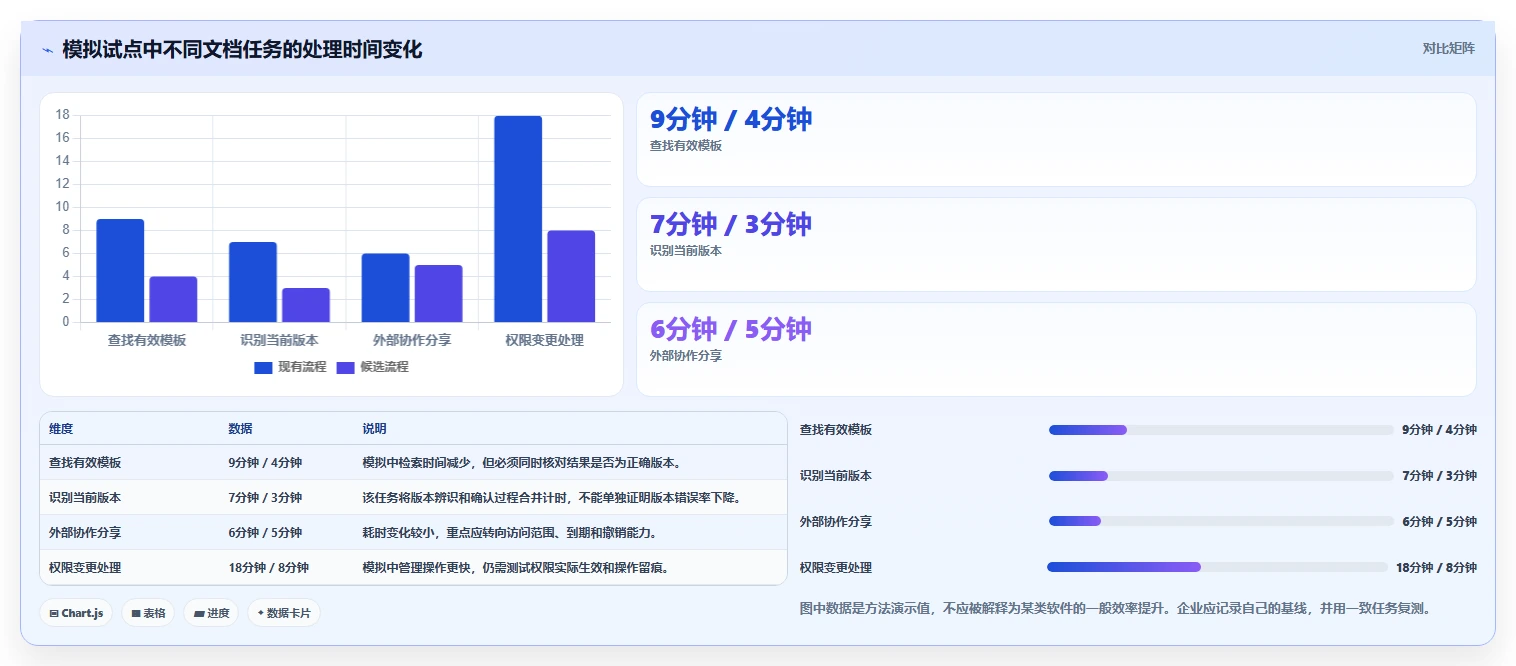This screenshot has width=1516, height=666.
Task: Click the 候选流程 bar for 权限变更处理
Action: tap(571, 276)
